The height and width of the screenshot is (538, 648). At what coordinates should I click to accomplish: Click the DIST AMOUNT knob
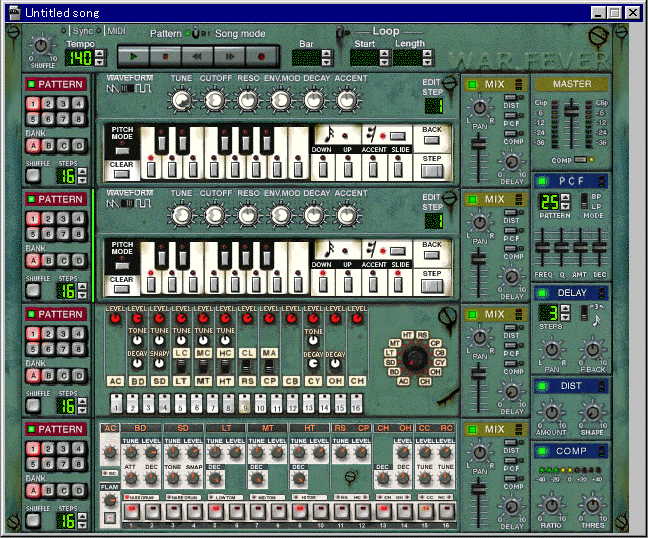coord(552,412)
